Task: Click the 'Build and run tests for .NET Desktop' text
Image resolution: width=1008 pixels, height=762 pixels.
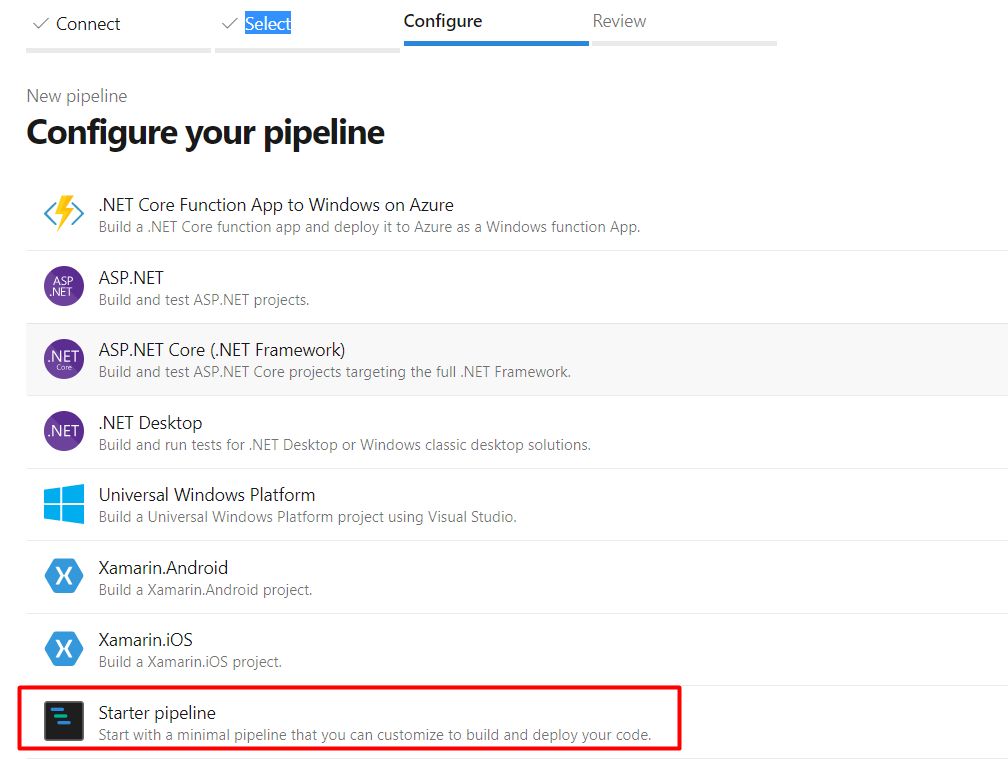Action: pos(345,445)
